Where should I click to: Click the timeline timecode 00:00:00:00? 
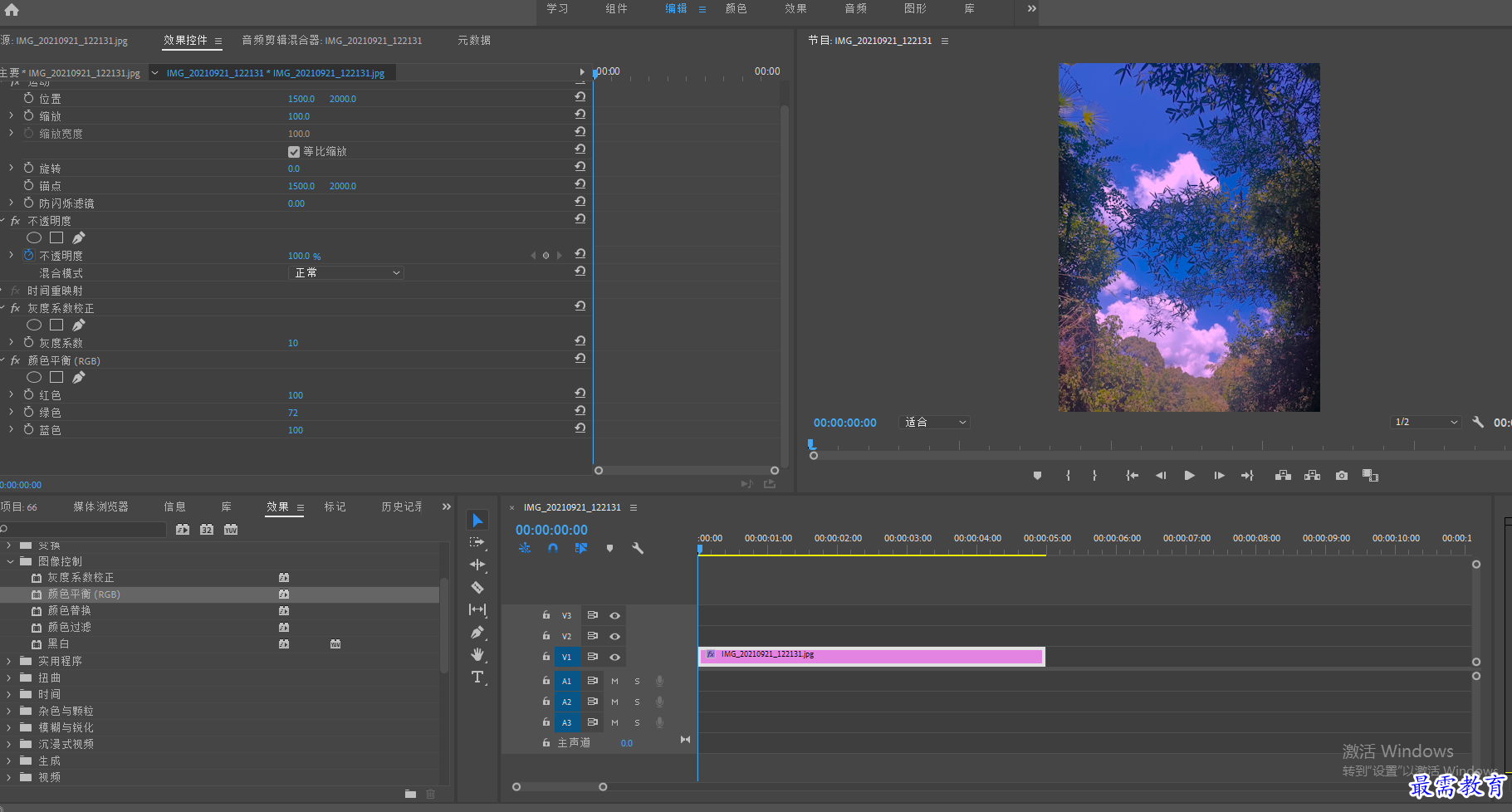[551, 530]
